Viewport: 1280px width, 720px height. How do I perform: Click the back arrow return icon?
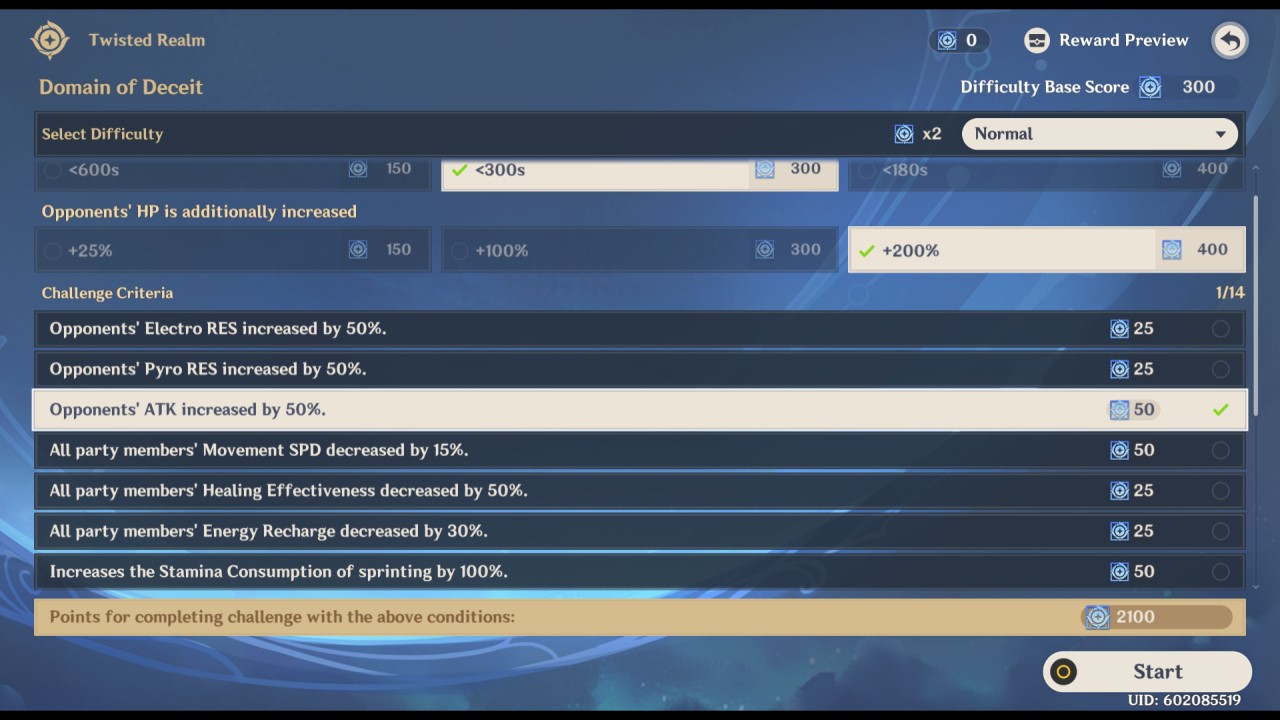coord(1230,41)
